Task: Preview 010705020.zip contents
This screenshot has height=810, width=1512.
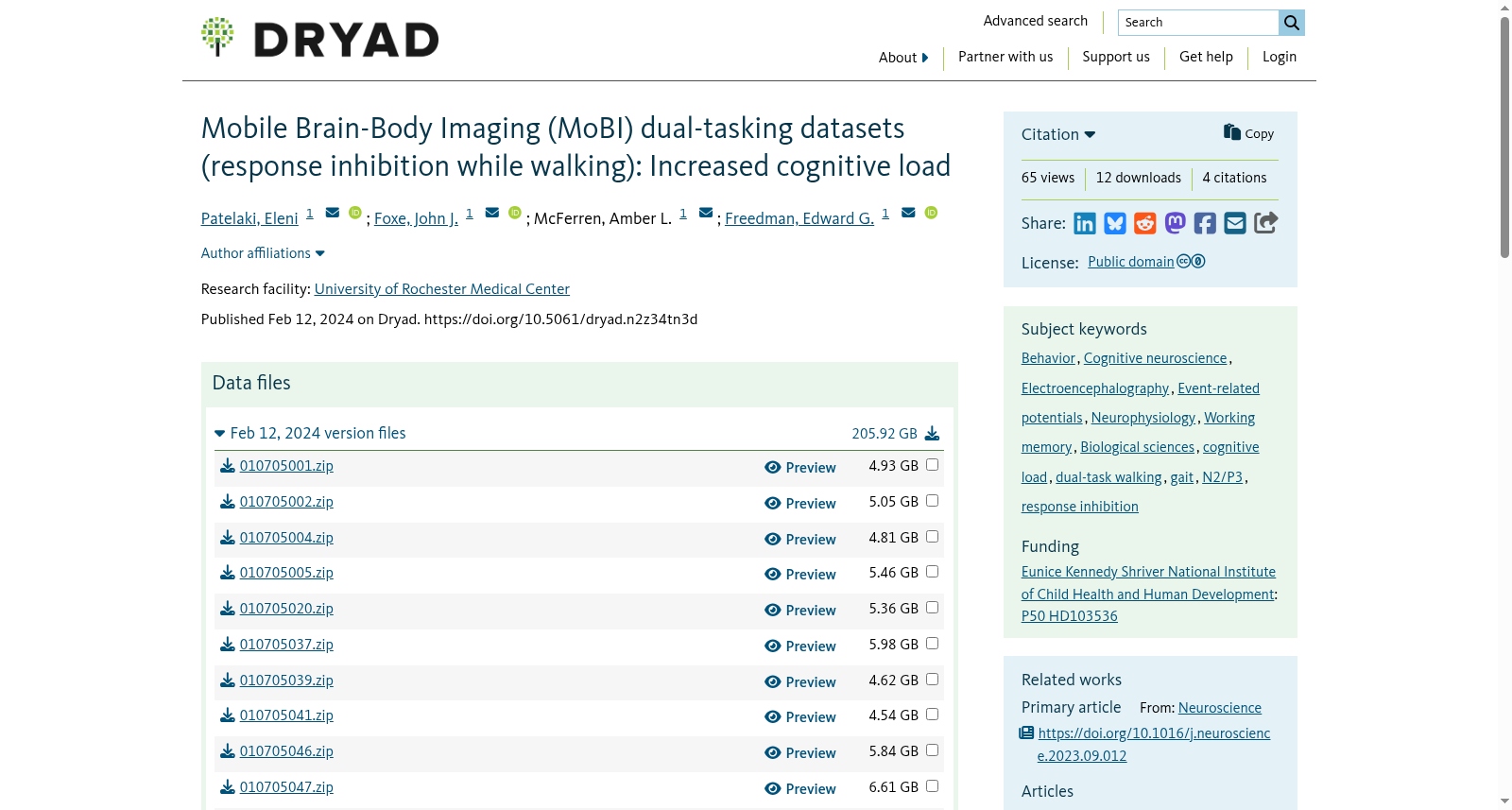Action: [x=800, y=611]
